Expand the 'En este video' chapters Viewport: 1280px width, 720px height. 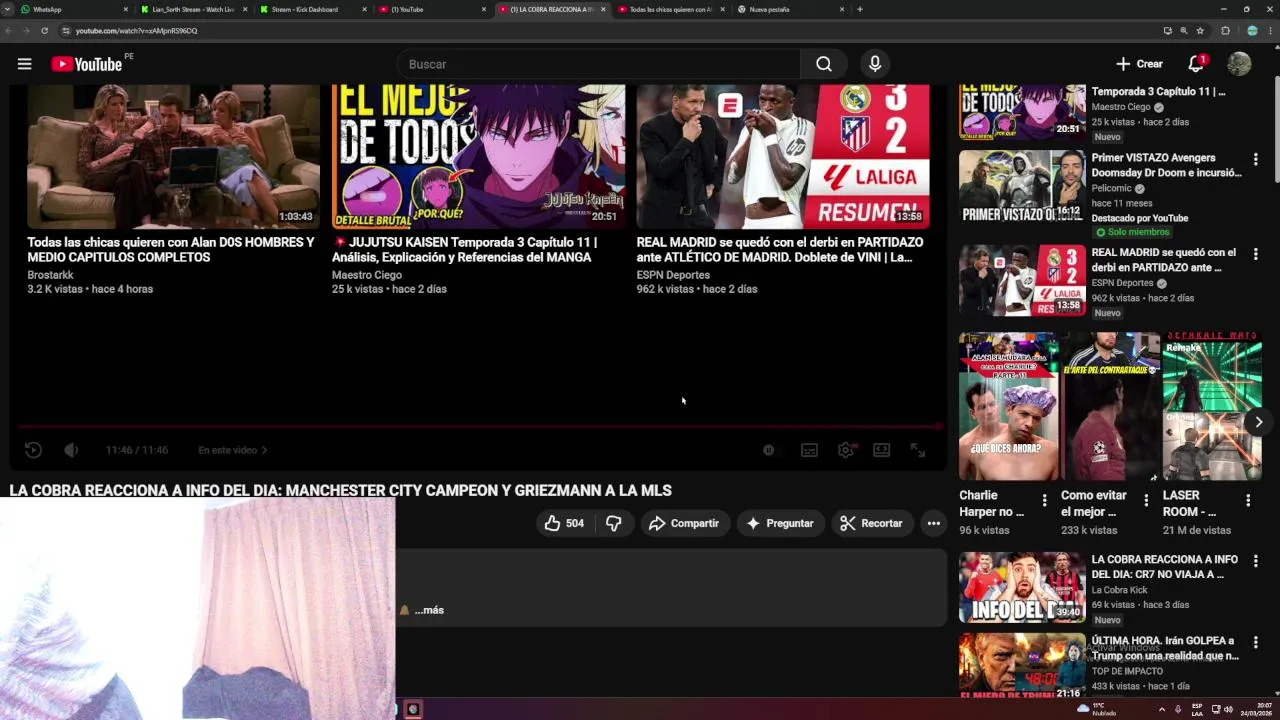233,450
